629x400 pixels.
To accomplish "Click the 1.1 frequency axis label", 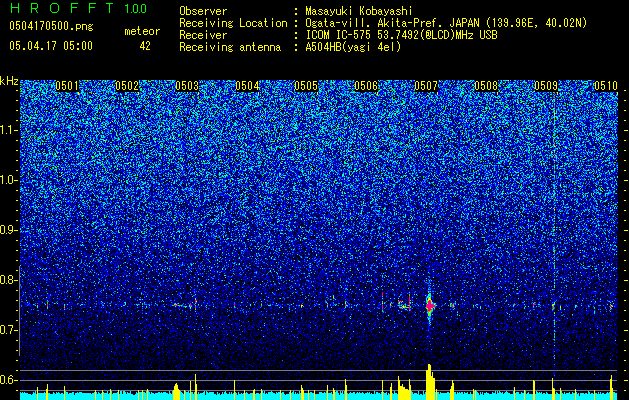I will [8, 130].
